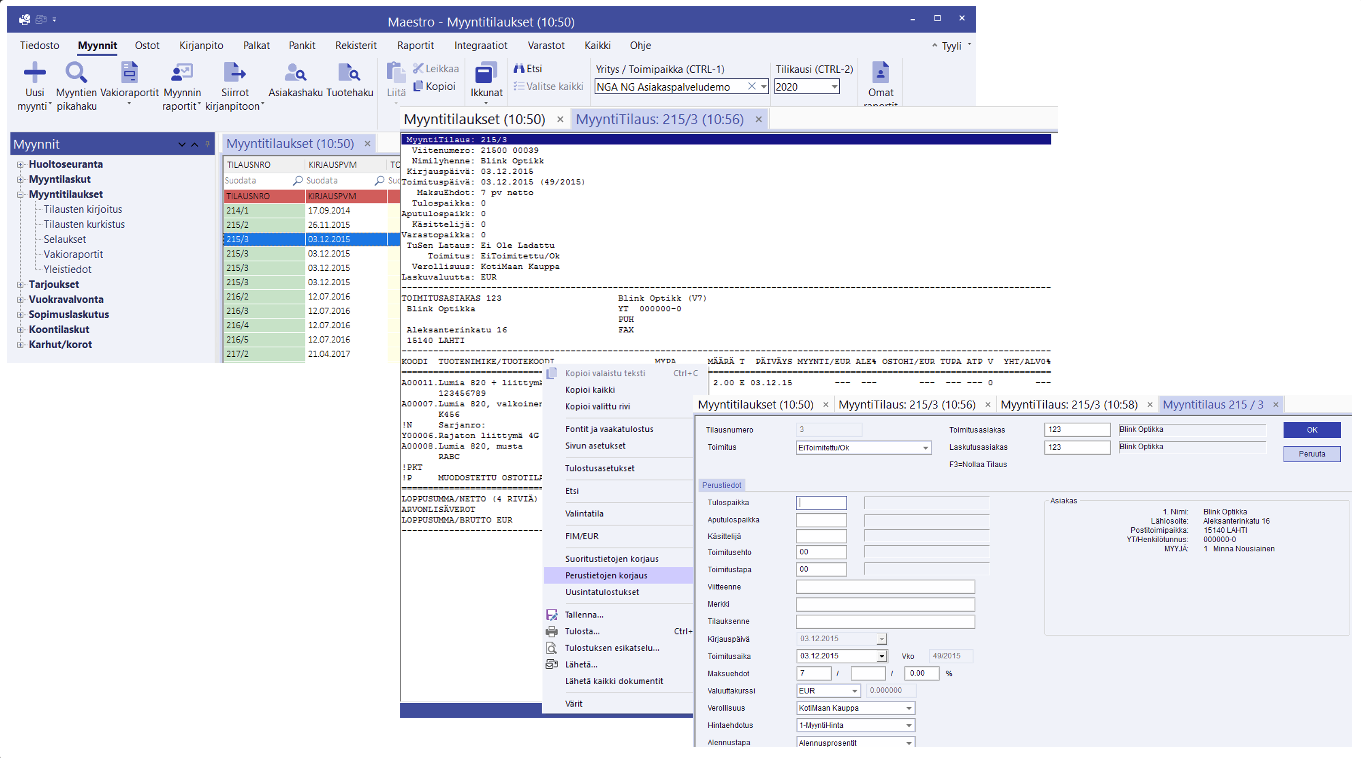Close the Myyntitilaus 215 / 3 tab
Viewport: 1361px width, 758px height.
[1274, 405]
